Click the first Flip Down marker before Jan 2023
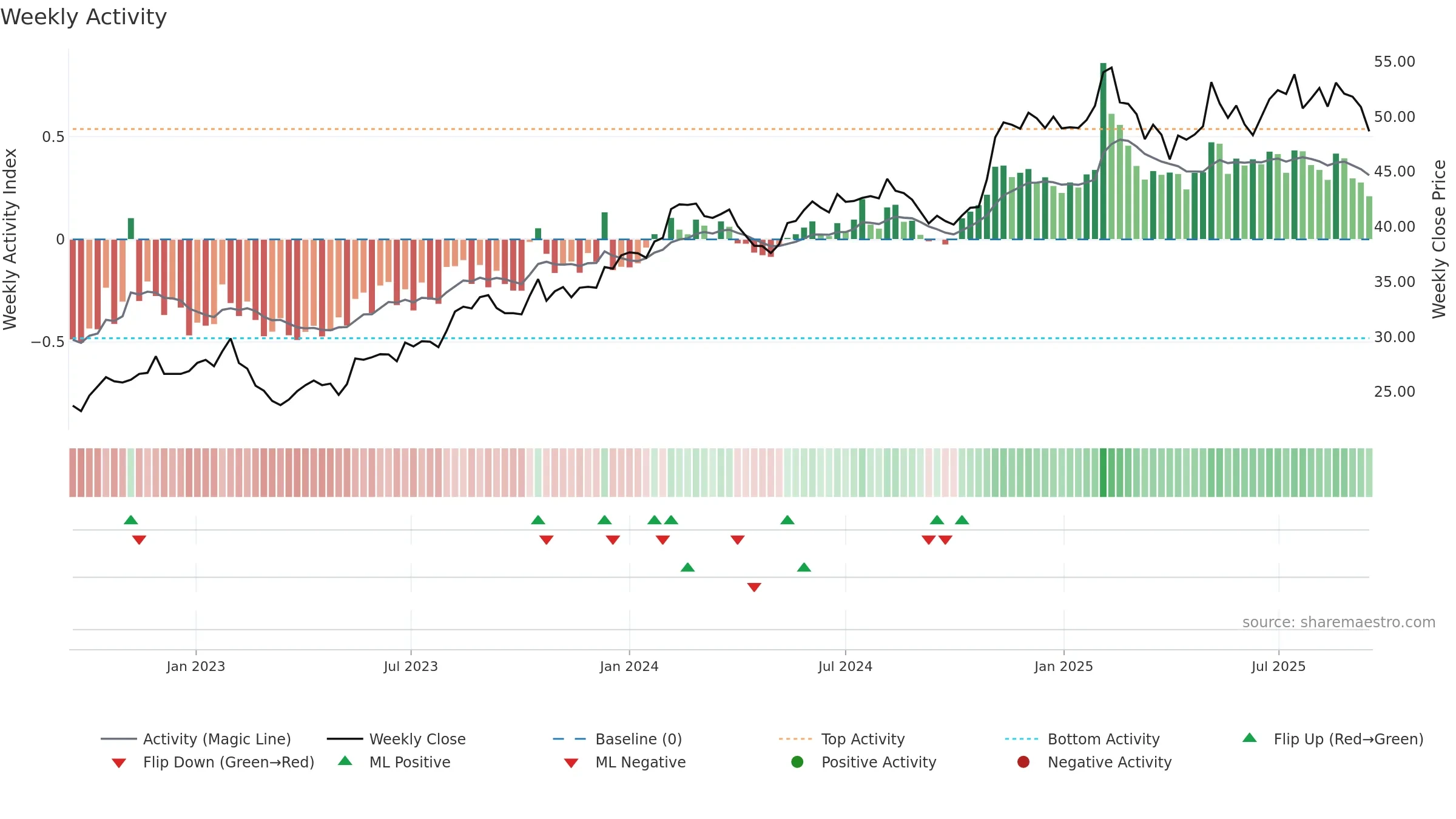1456x819 pixels. pos(139,540)
